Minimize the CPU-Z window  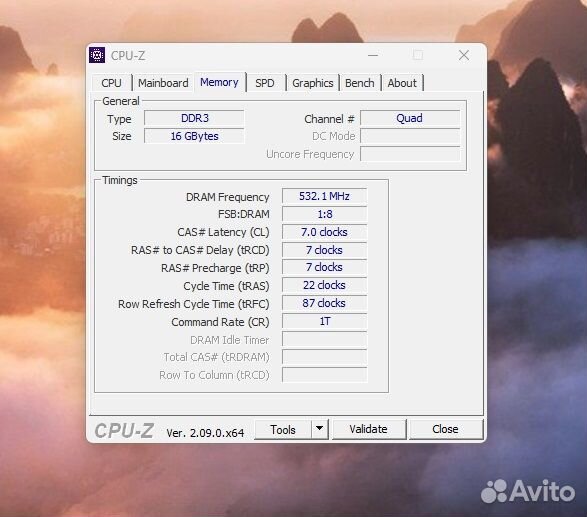click(x=373, y=55)
